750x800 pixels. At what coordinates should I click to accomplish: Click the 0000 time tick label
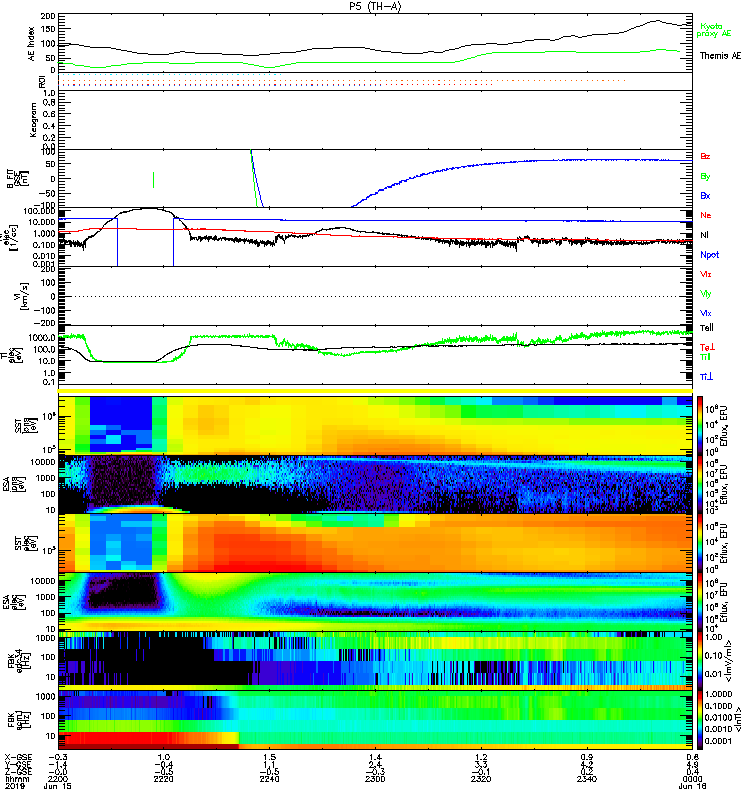[x=692, y=779]
